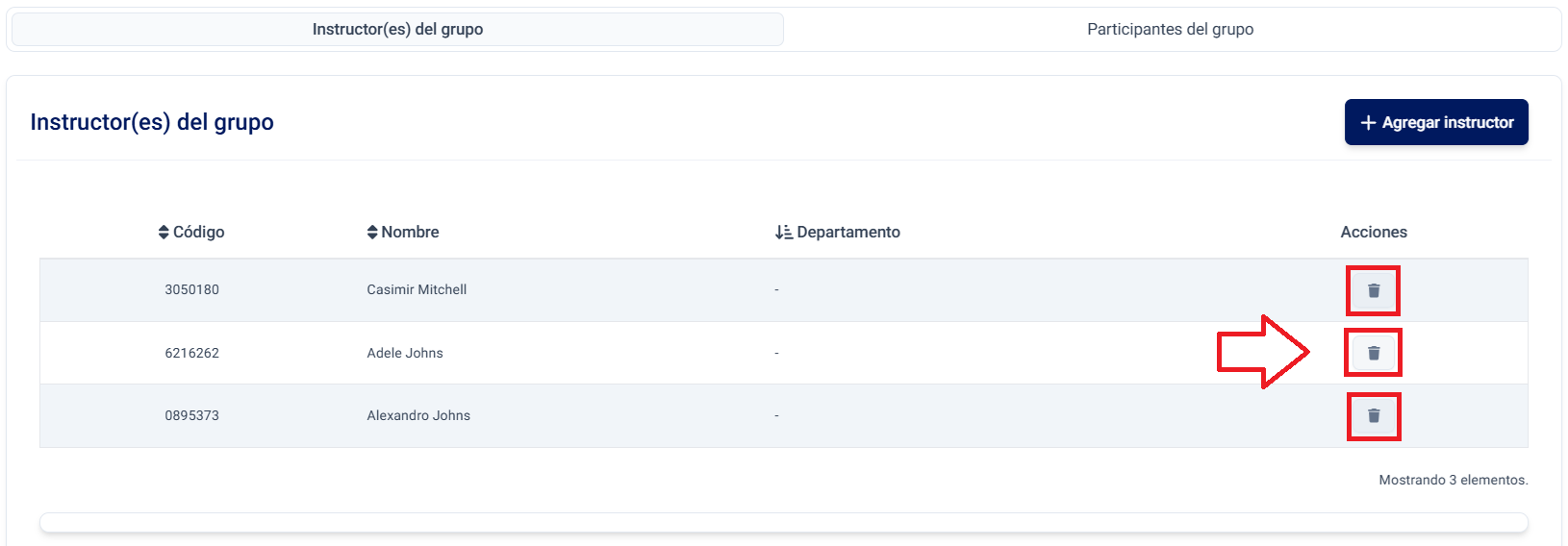This screenshot has width=1568, height=546.
Task: Remove Alexandro Johns using the trash icon
Action: [x=1374, y=416]
